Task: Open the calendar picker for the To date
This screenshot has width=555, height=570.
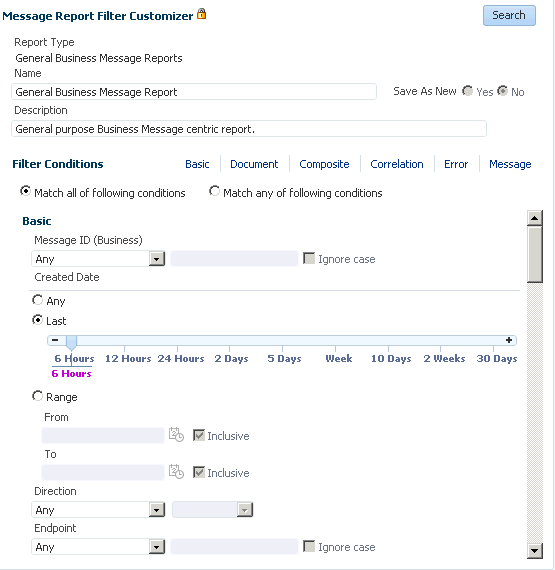Action: (176, 472)
